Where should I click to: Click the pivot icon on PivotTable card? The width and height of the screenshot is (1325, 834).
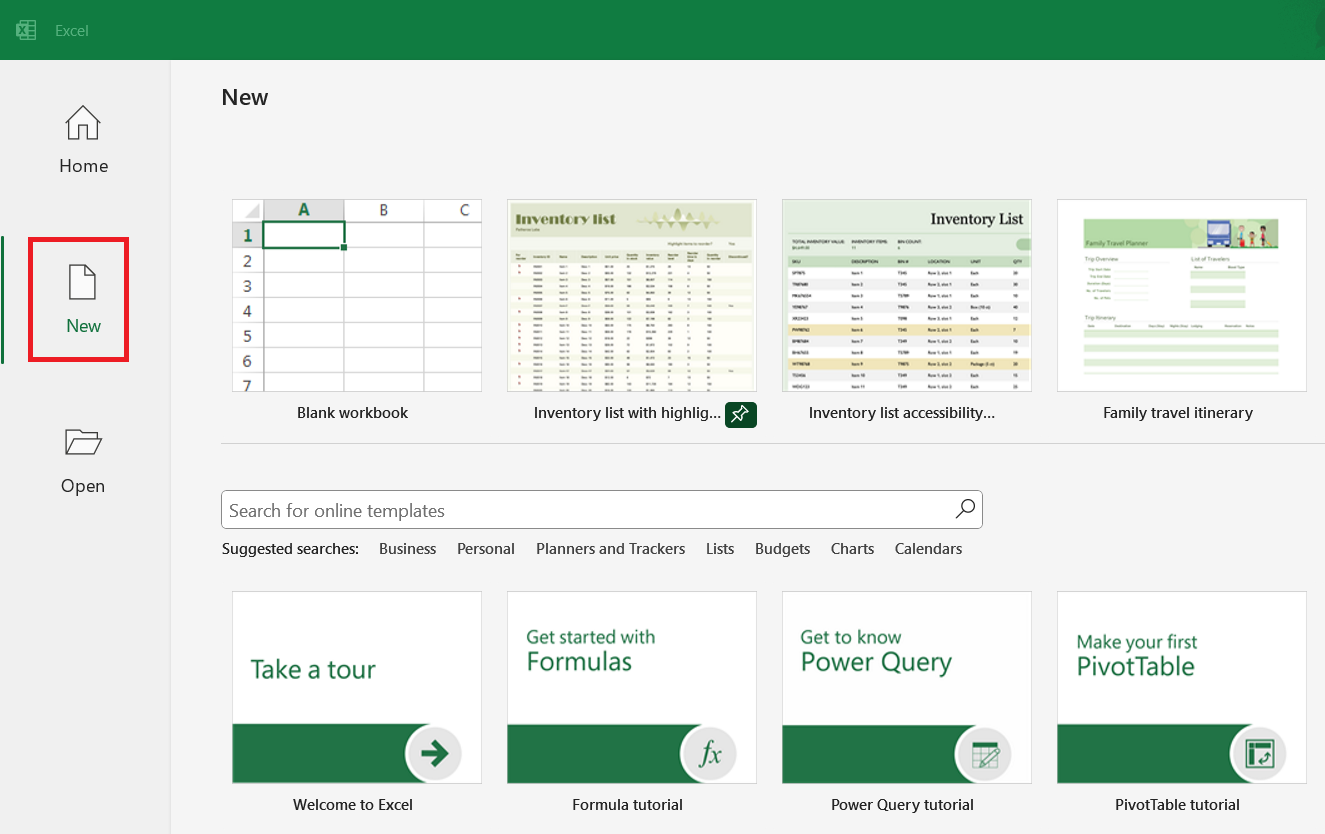tap(1259, 753)
